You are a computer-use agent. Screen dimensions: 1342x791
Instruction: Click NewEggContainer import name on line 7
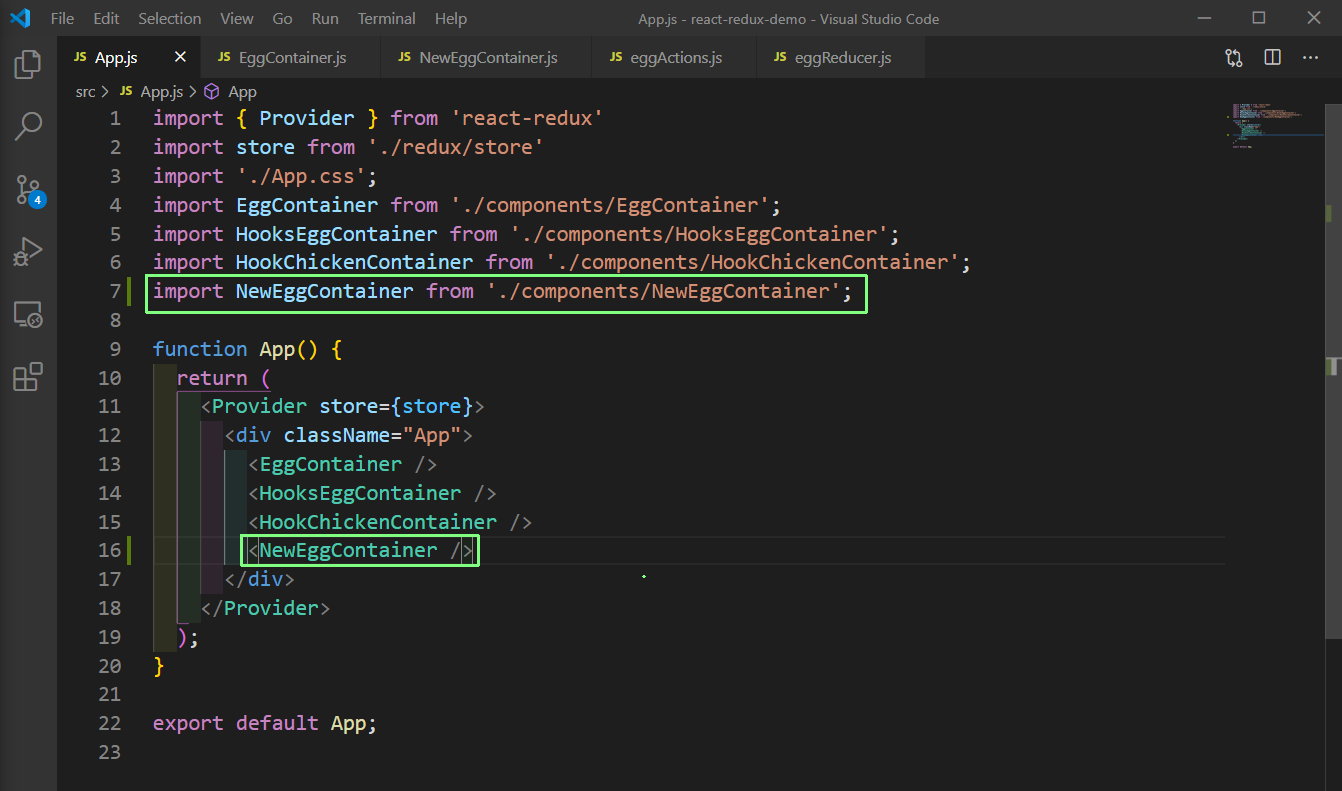point(324,291)
